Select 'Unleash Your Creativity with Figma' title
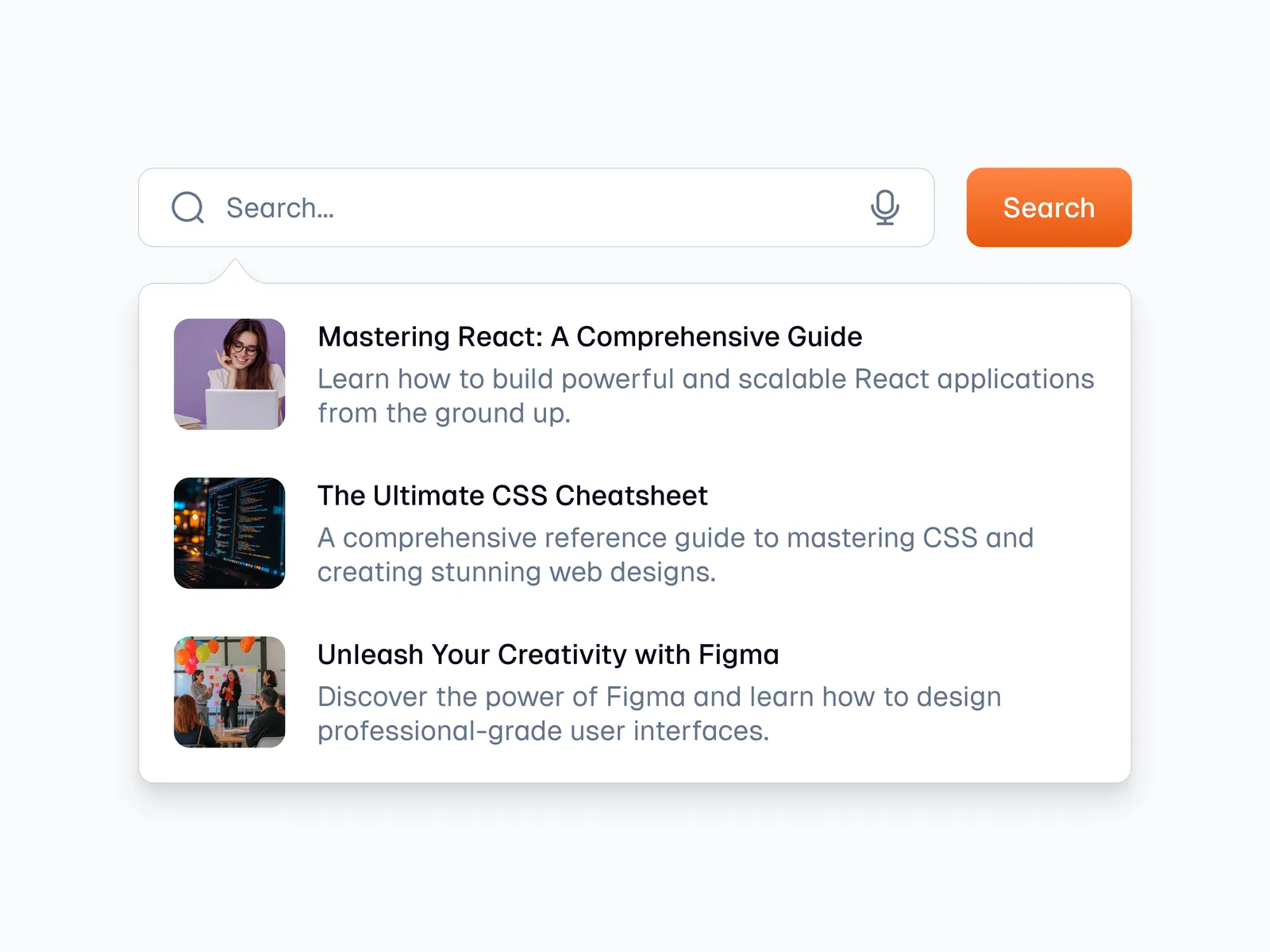 (x=548, y=654)
